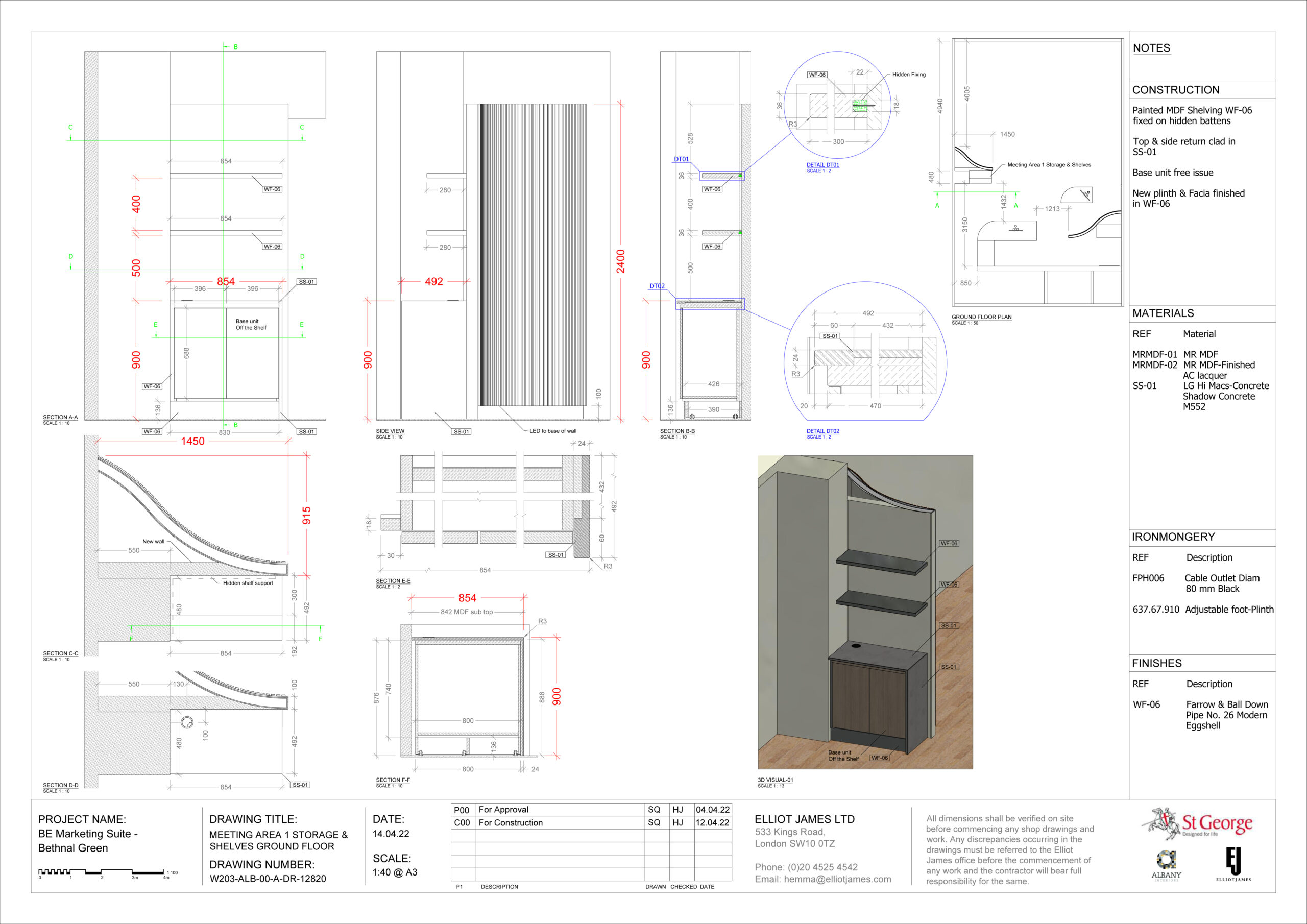Click the blue DETAIL DT02 title link
1307x924 pixels.
pos(822,431)
